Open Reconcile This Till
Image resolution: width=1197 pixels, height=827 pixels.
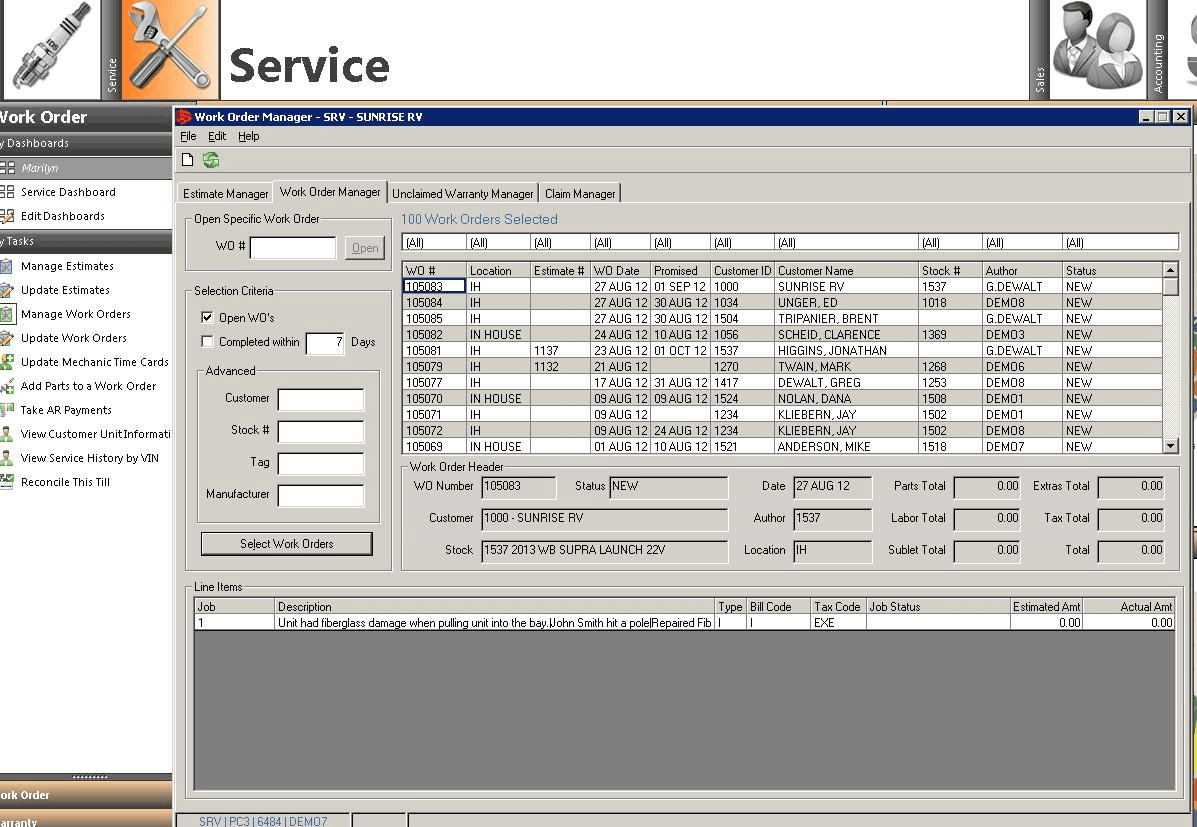(67, 482)
